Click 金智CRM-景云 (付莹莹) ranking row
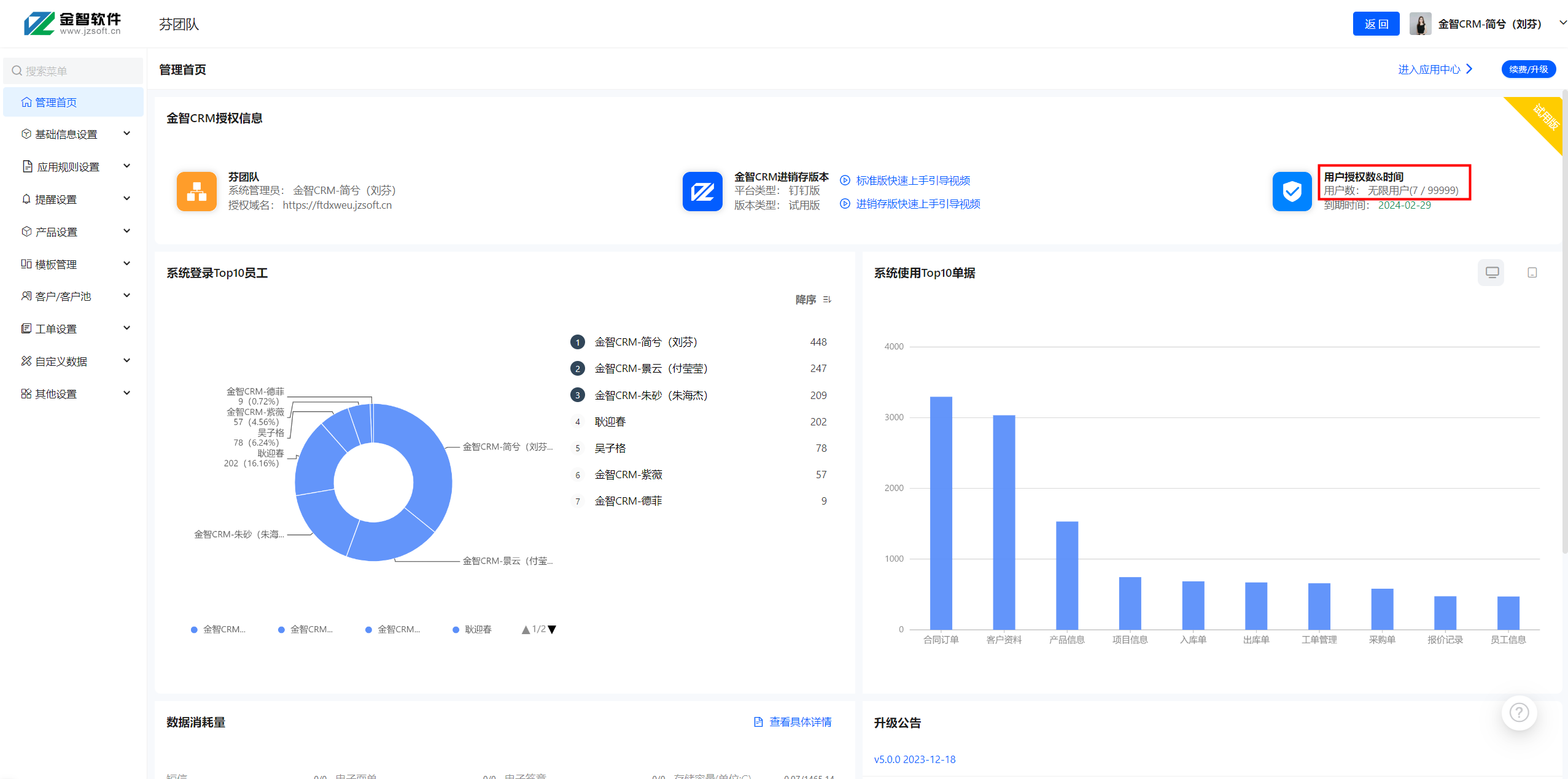The width and height of the screenshot is (1568, 779). click(699, 368)
